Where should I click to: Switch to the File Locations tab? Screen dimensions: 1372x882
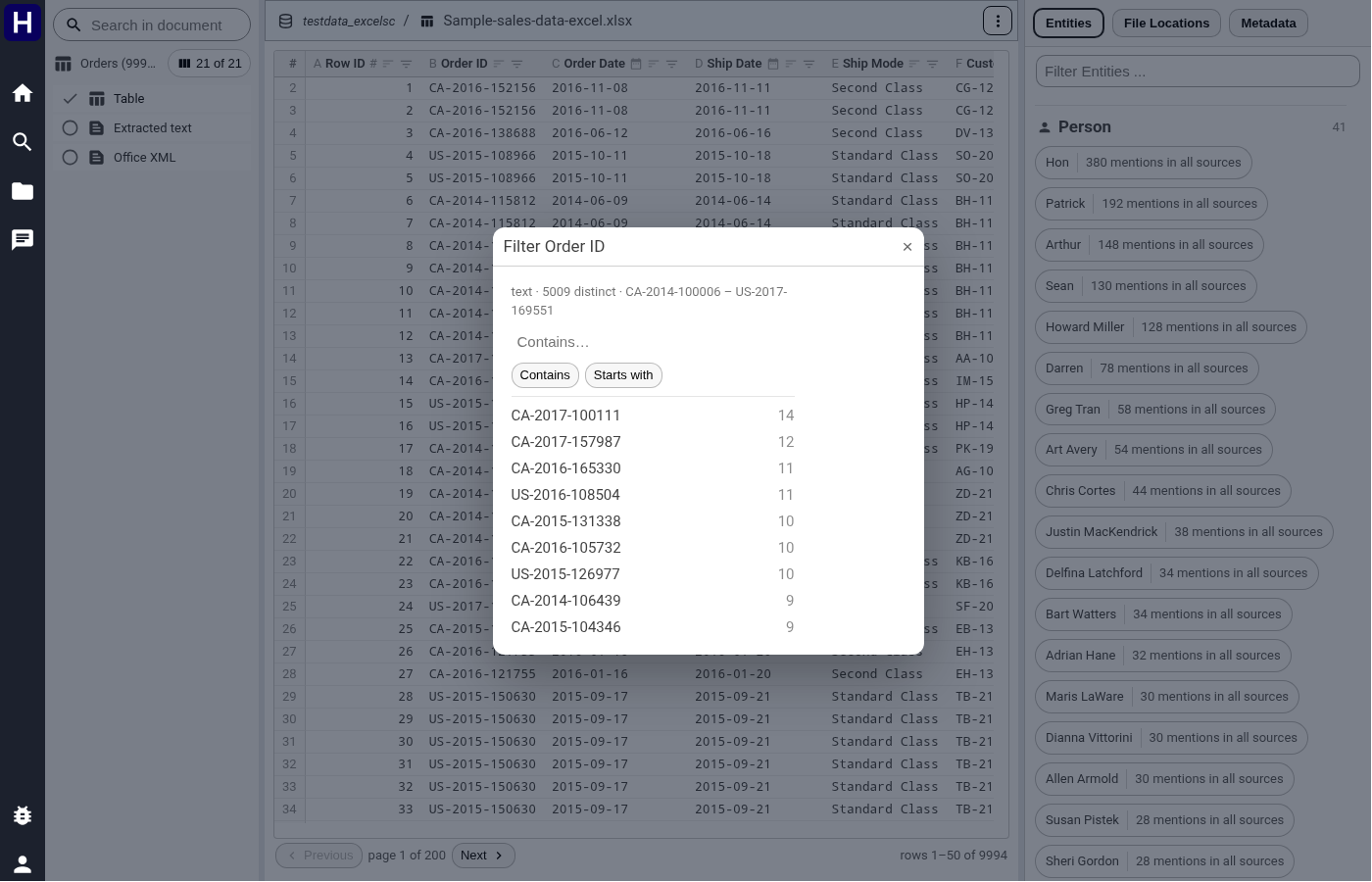pyautogui.click(x=1166, y=24)
